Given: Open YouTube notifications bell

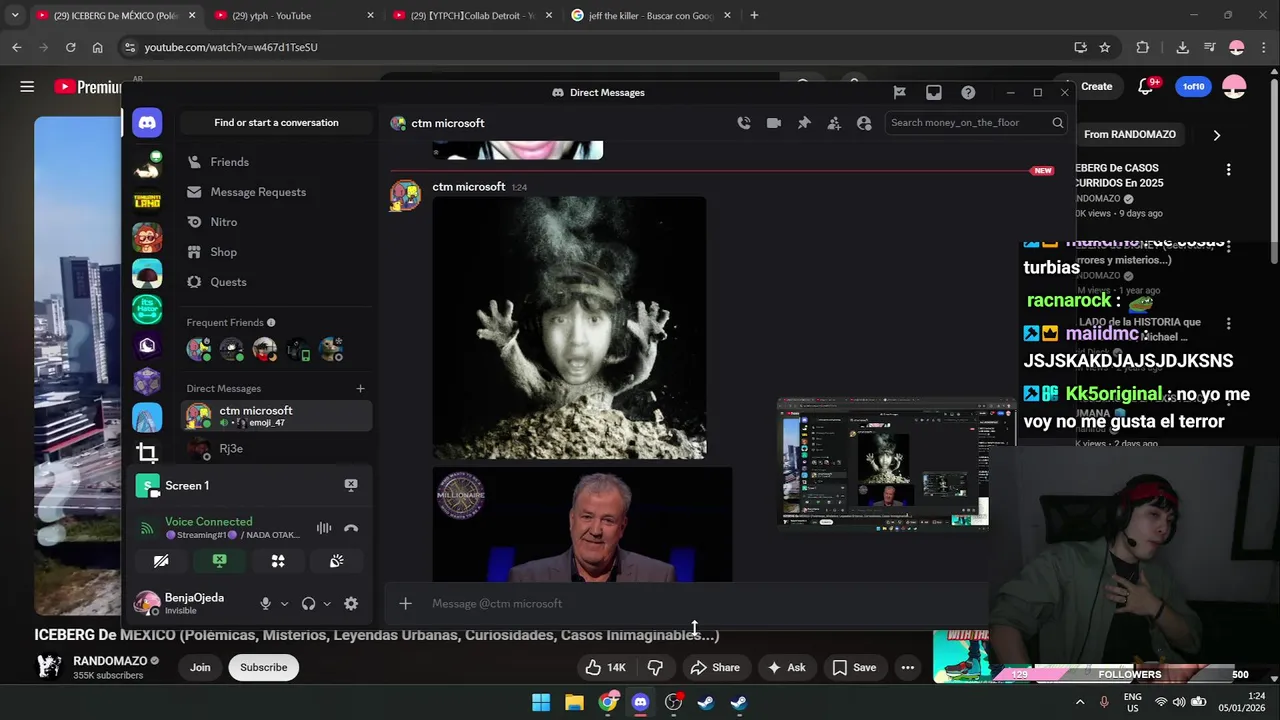Looking at the screenshot, I should click(1147, 86).
